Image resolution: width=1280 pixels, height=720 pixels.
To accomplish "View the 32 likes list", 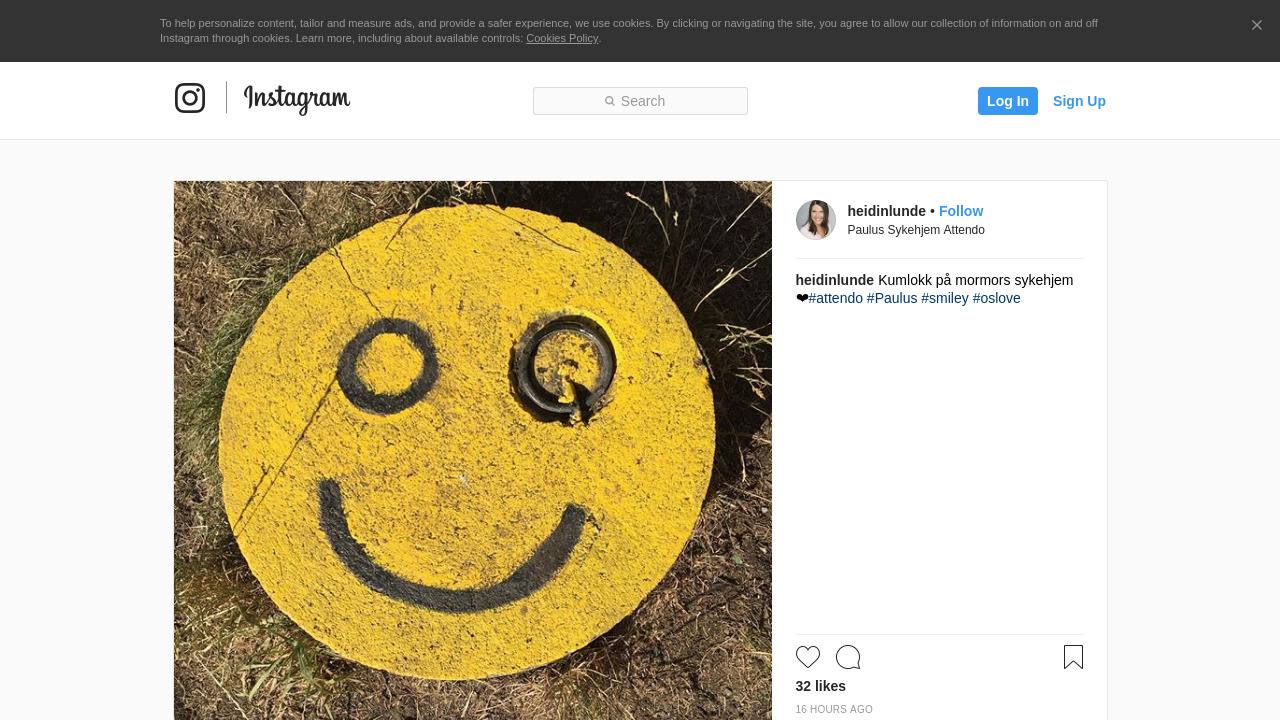I will 821,686.
